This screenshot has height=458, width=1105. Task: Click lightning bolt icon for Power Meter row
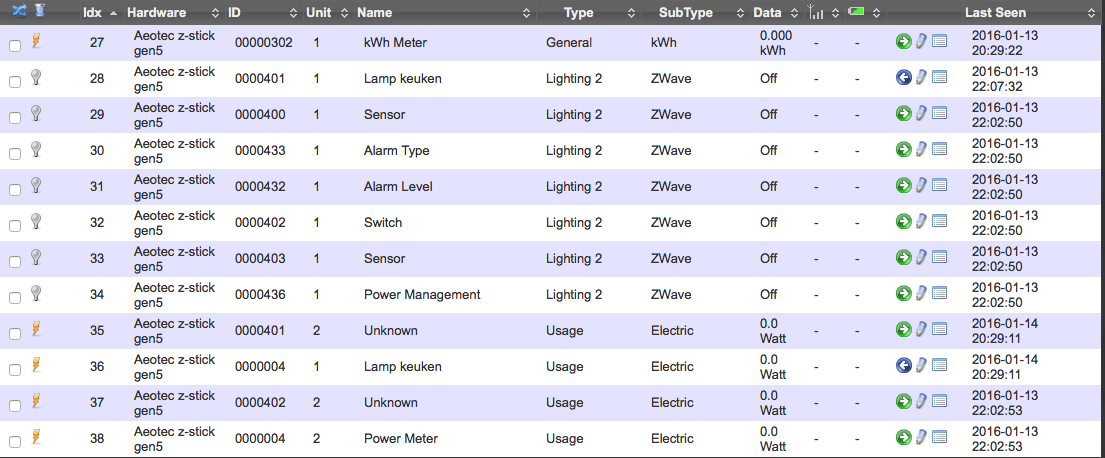[37, 437]
